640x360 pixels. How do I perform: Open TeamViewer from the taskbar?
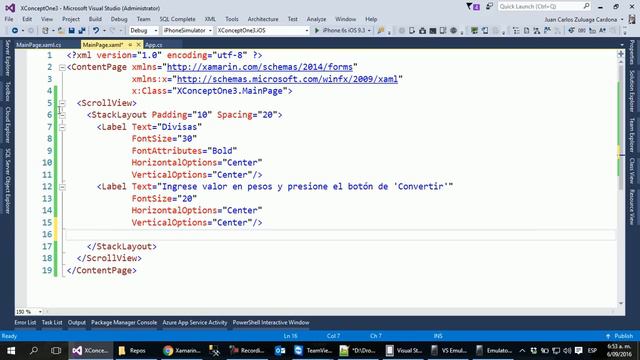click(313, 351)
